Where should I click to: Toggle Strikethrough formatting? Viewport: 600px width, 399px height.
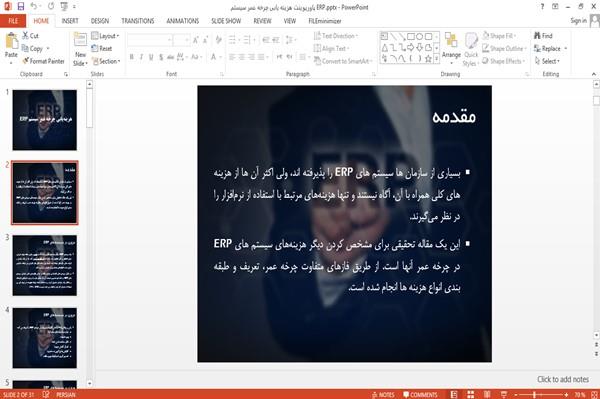171,57
